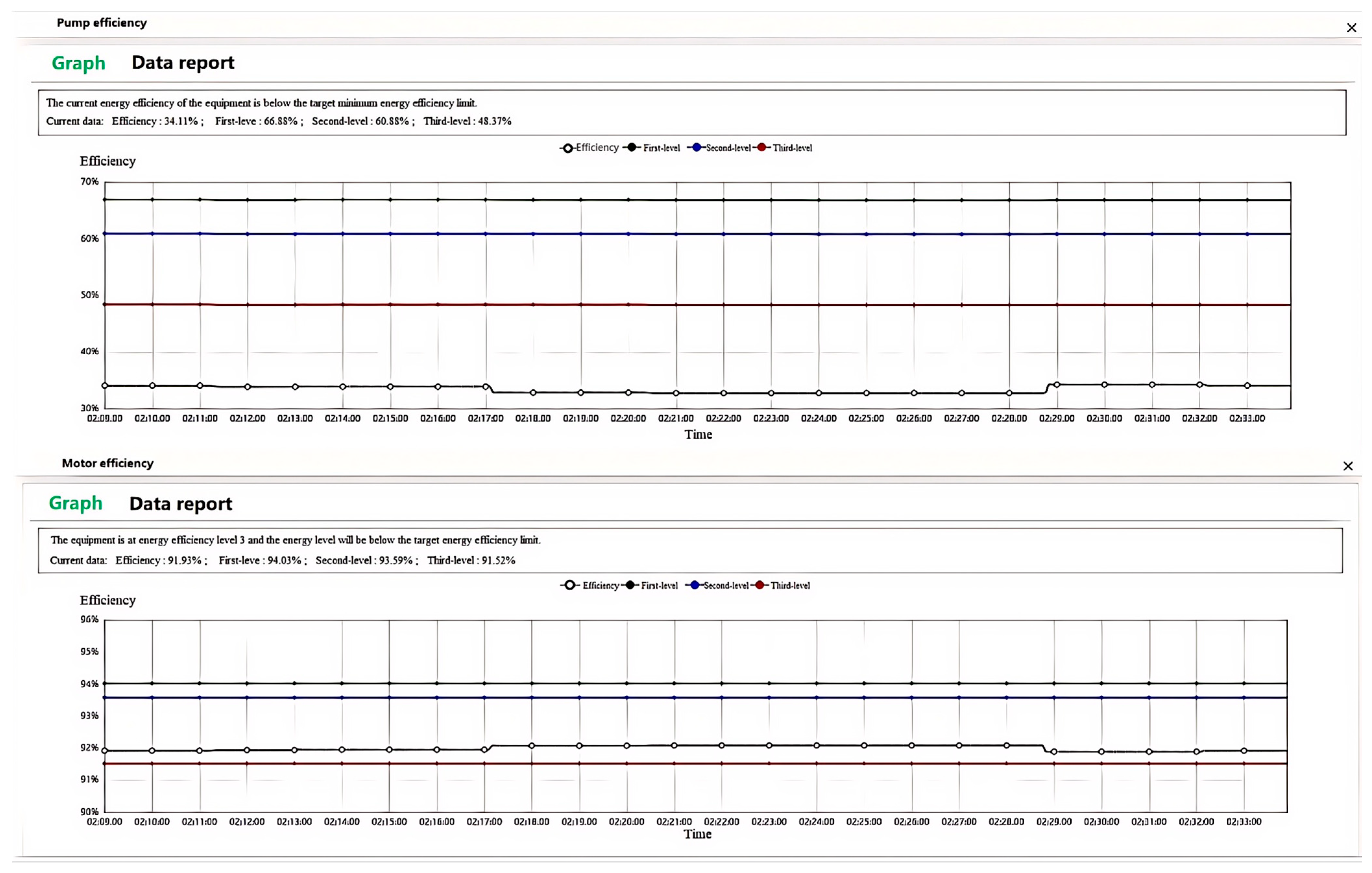This screenshot has height=873, width=1372.
Task: Click motor Efficiency data point at 02:29:00
Action: [1054, 752]
